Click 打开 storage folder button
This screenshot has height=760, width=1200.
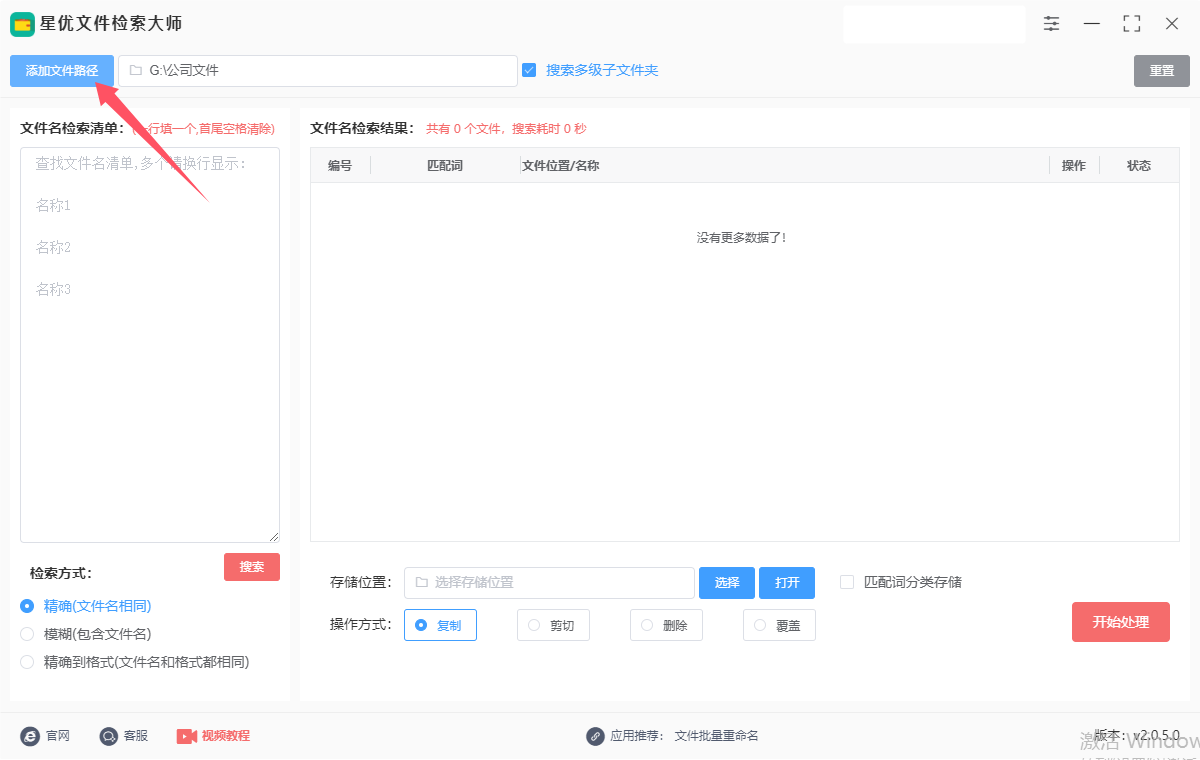click(x=787, y=583)
